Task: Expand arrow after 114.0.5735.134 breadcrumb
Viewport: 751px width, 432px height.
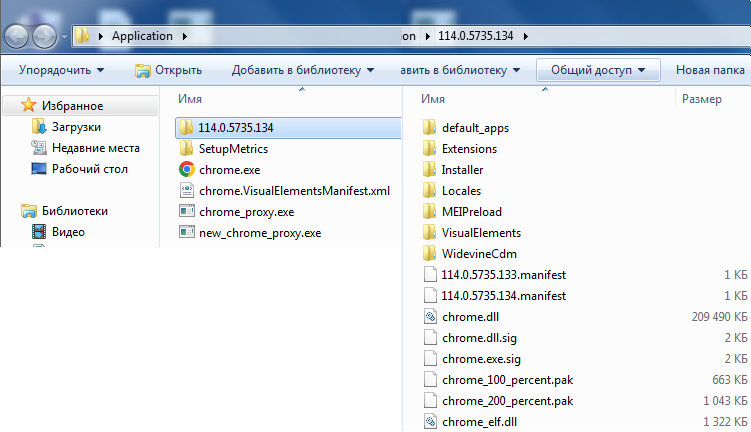Action: coord(526,36)
